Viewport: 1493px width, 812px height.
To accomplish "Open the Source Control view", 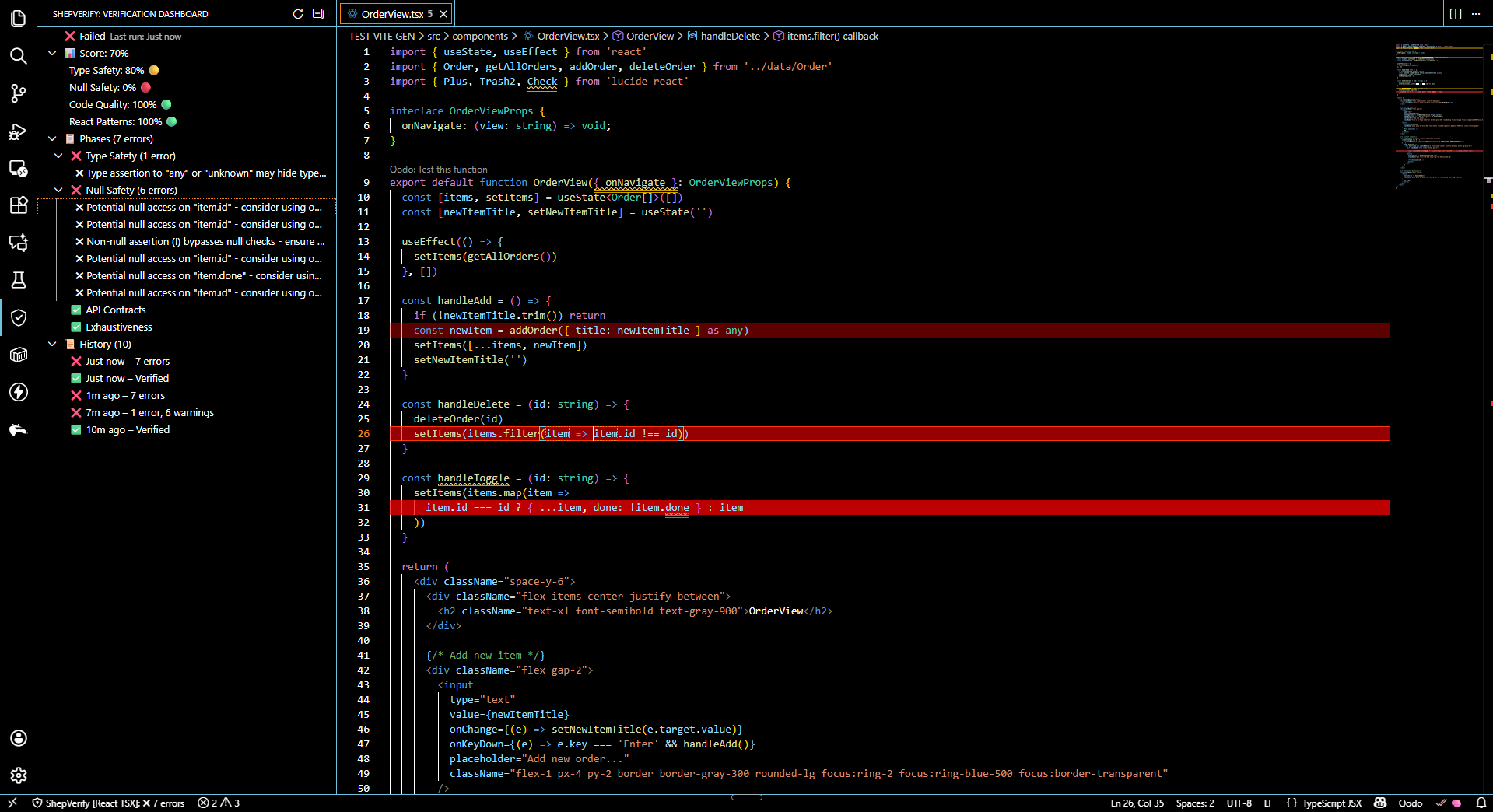I will (18, 93).
